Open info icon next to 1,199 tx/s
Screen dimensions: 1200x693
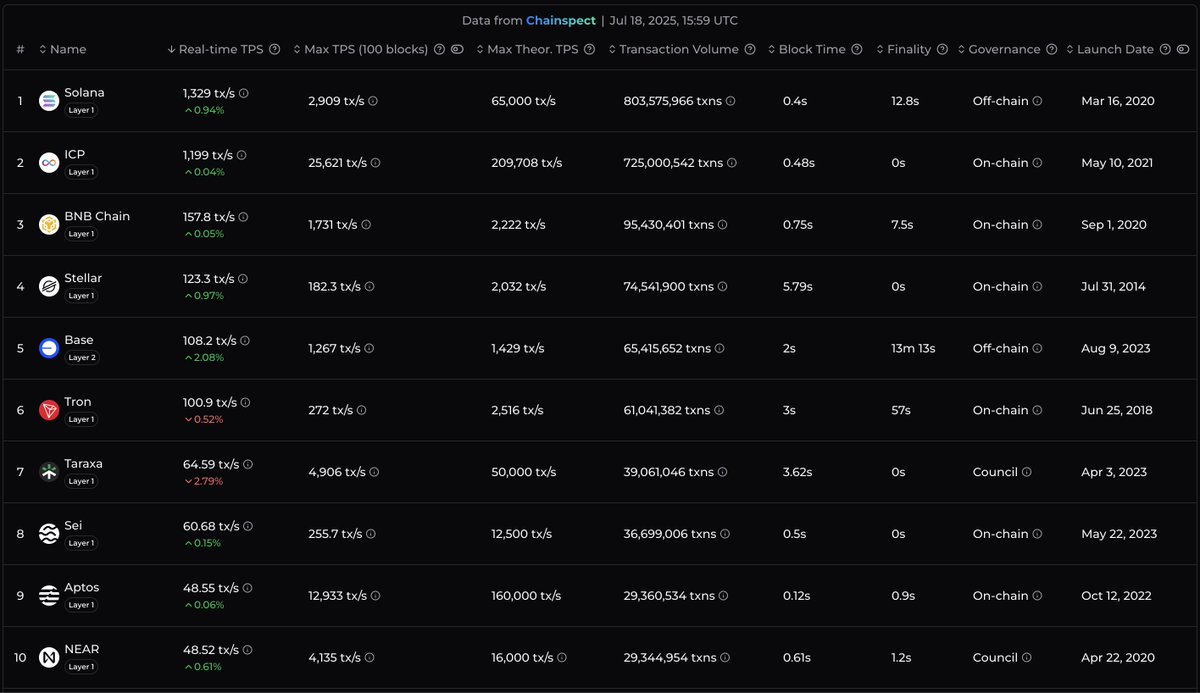click(x=242, y=155)
